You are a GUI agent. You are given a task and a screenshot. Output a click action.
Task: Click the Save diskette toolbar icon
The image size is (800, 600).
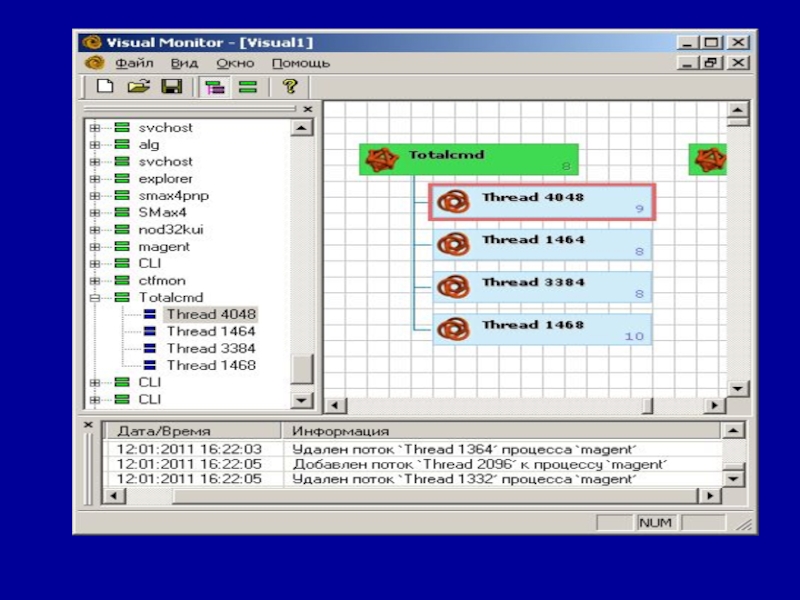pos(171,87)
